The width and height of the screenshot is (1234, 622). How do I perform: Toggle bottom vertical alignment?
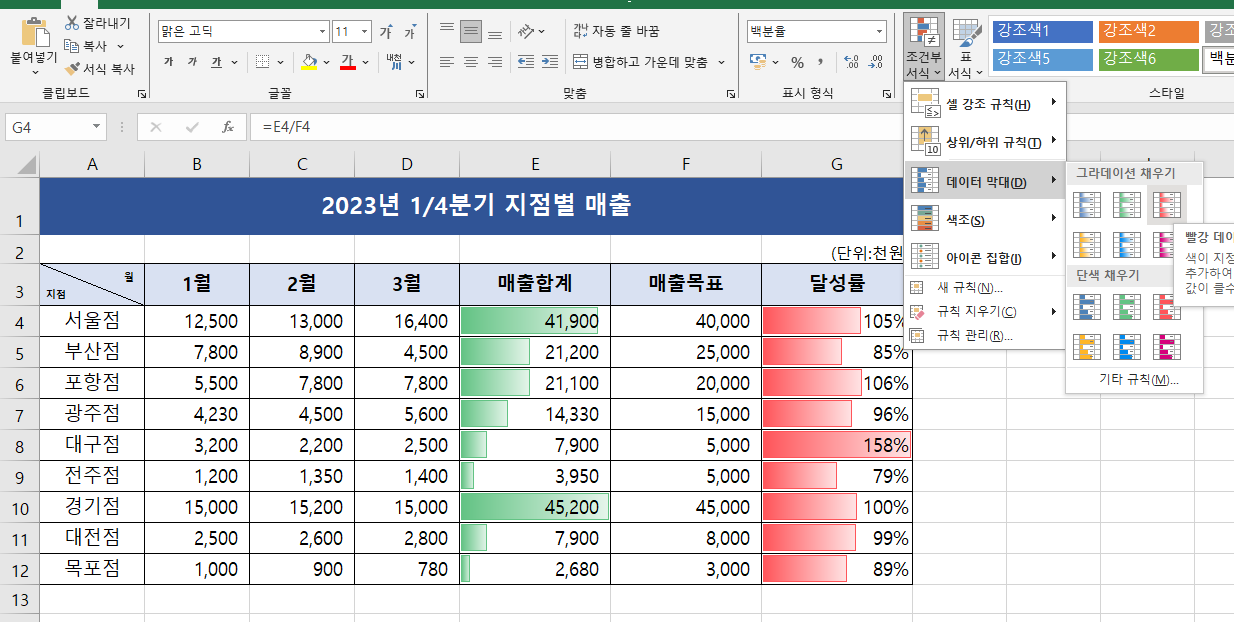point(496,31)
